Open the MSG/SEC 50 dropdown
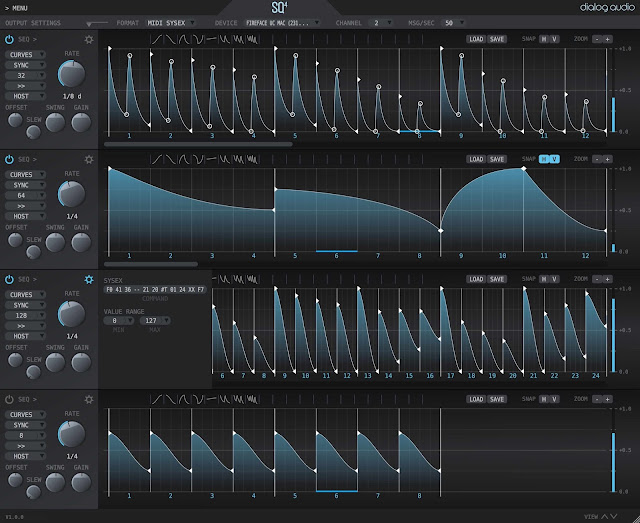The image size is (640, 523). (x=453, y=23)
